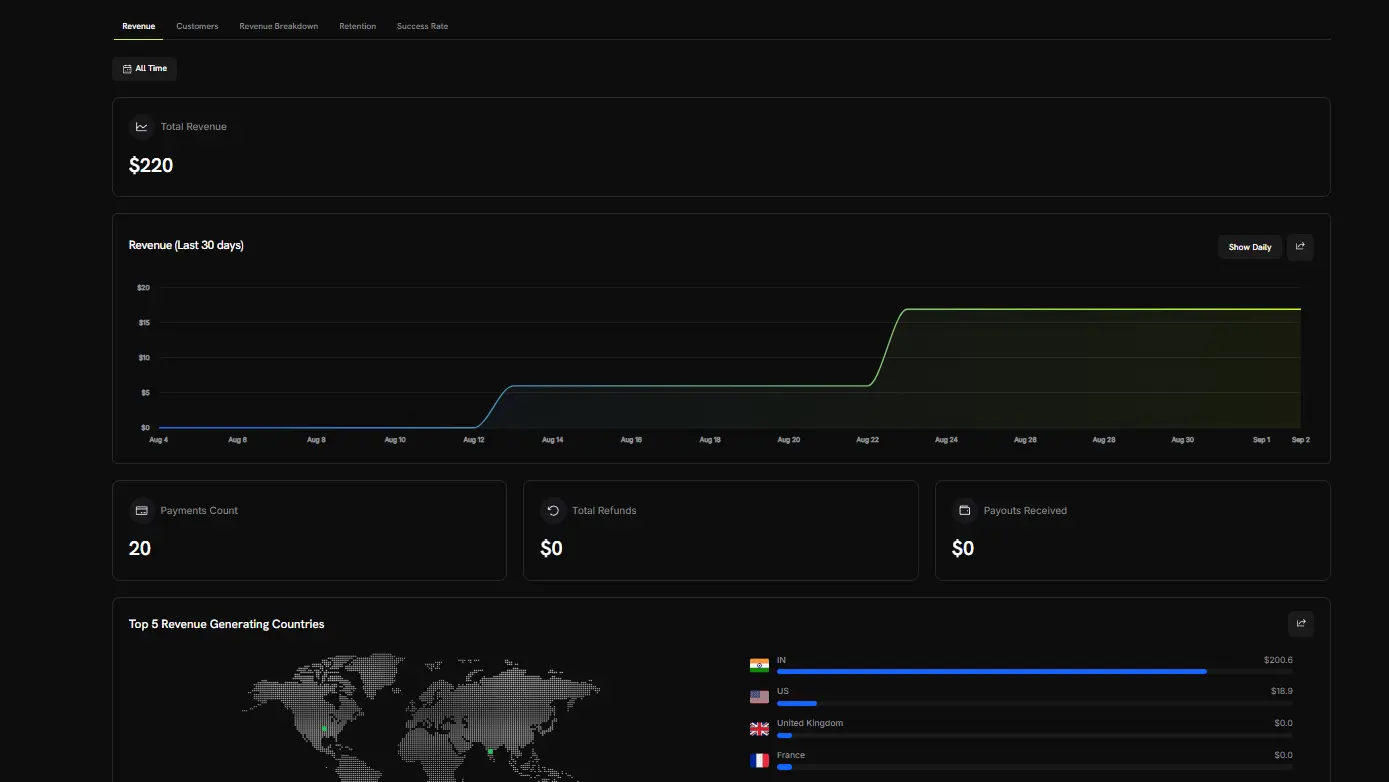Share the Revenue chart via export icon
Image resolution: width=1389 pixels, height=782 pixels.
point(1300,247)
